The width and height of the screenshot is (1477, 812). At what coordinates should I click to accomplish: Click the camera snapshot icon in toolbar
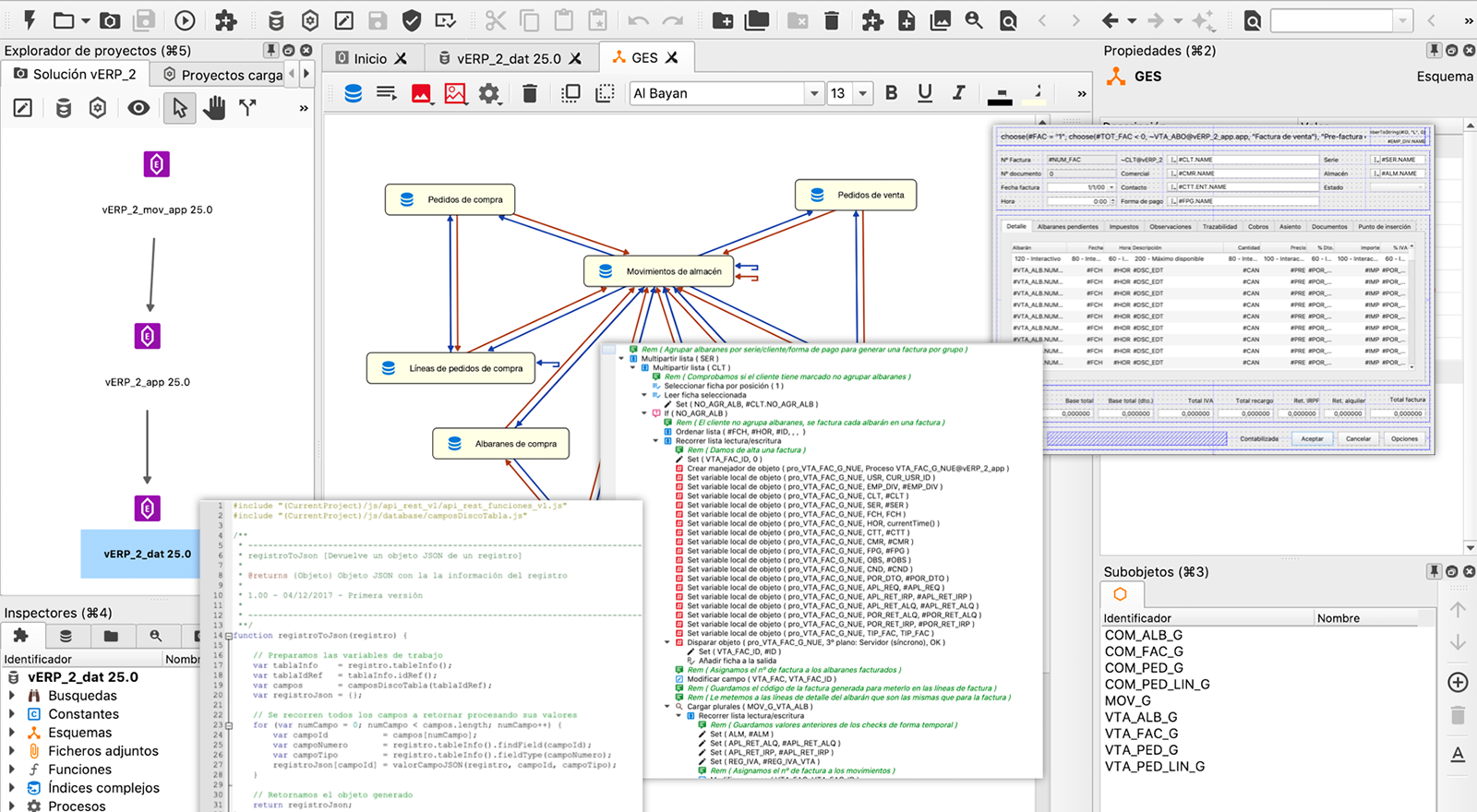(x=110, y=20)
